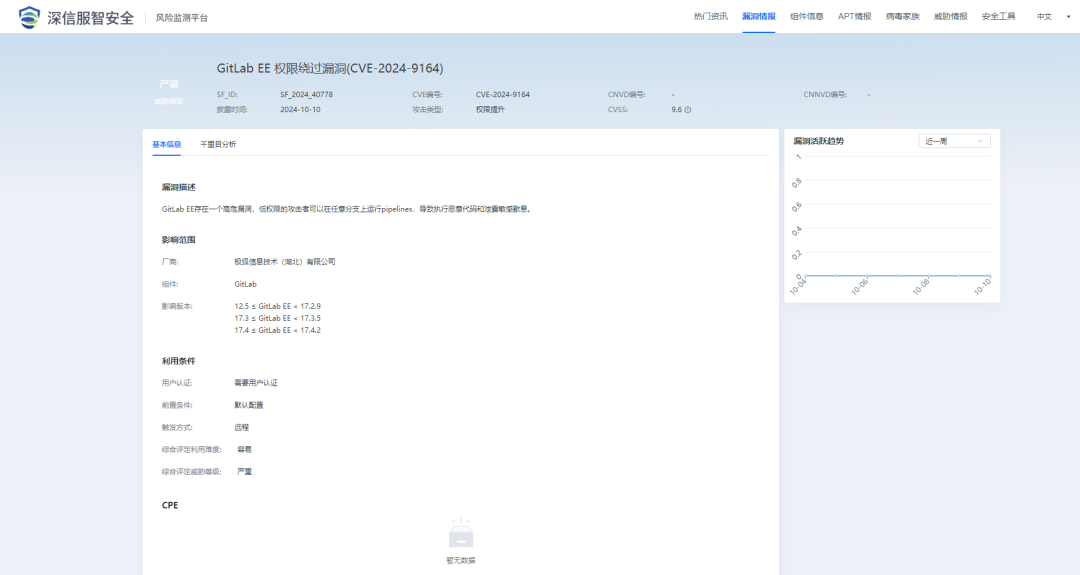
Task: Click the GitLab component value
Action: click(x=245, y=284)
